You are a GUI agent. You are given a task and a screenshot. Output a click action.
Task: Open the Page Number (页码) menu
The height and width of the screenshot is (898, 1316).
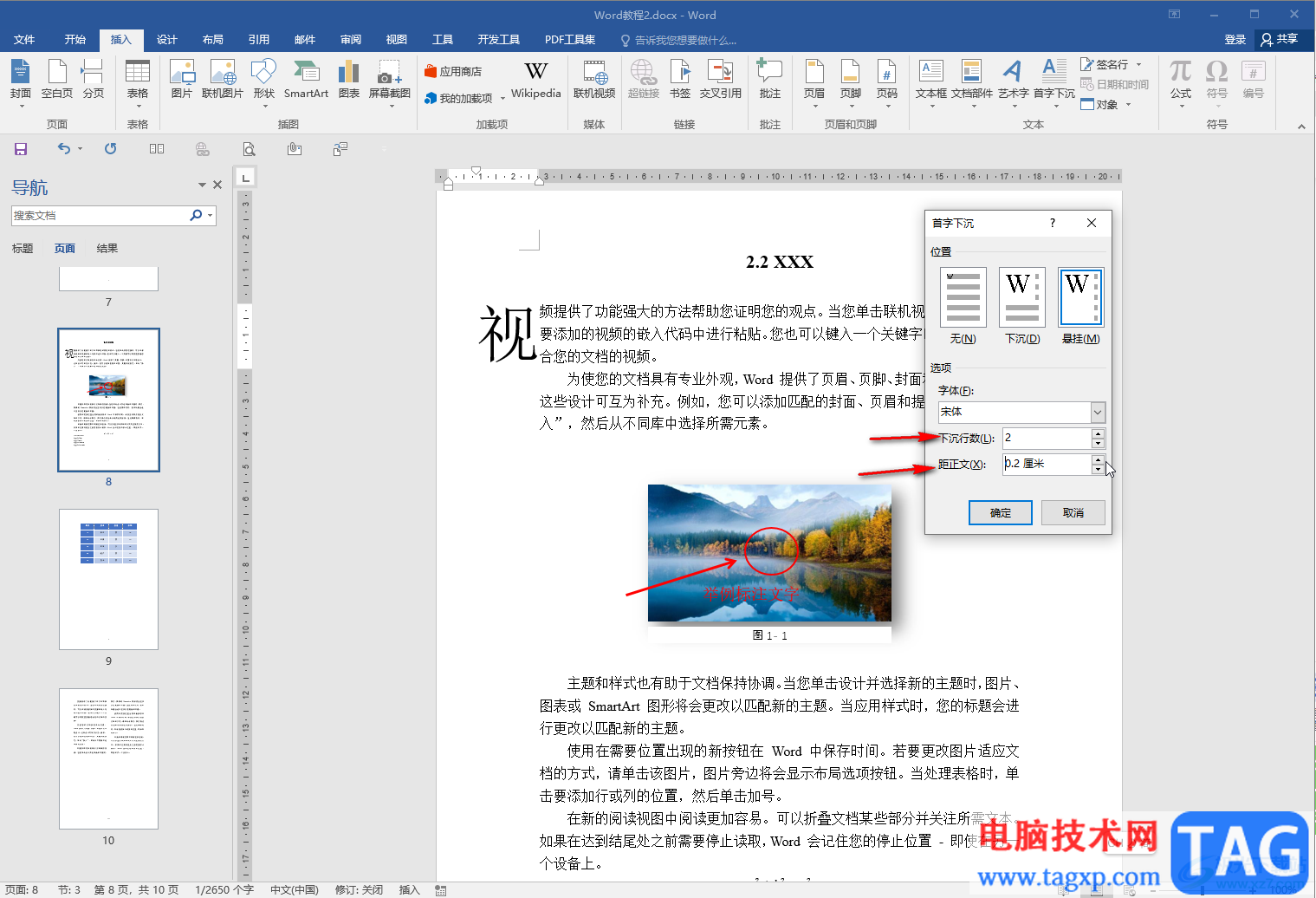click(887, 82)
